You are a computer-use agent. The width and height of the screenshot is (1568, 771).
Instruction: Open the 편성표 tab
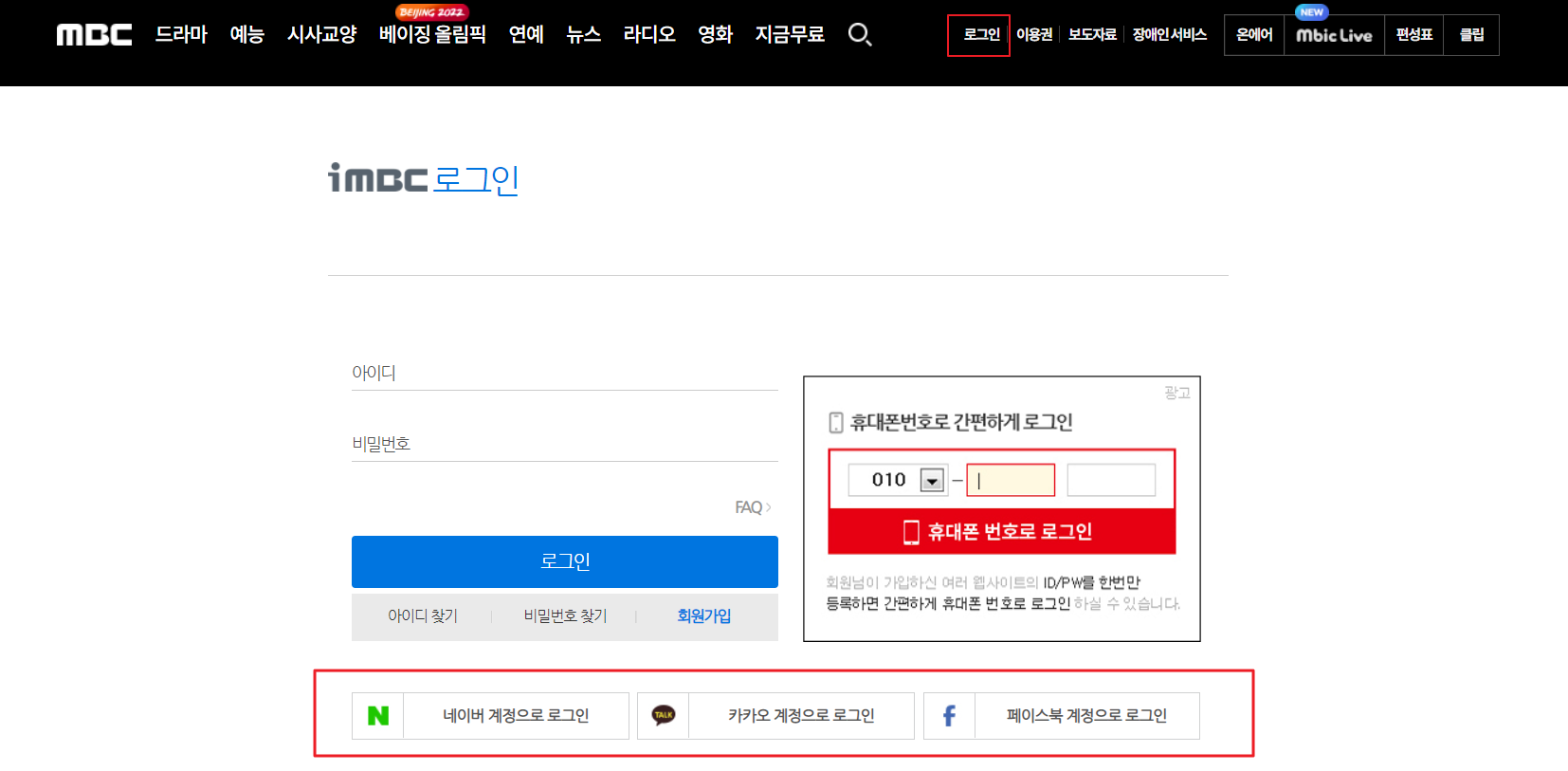coord(1413,35)
